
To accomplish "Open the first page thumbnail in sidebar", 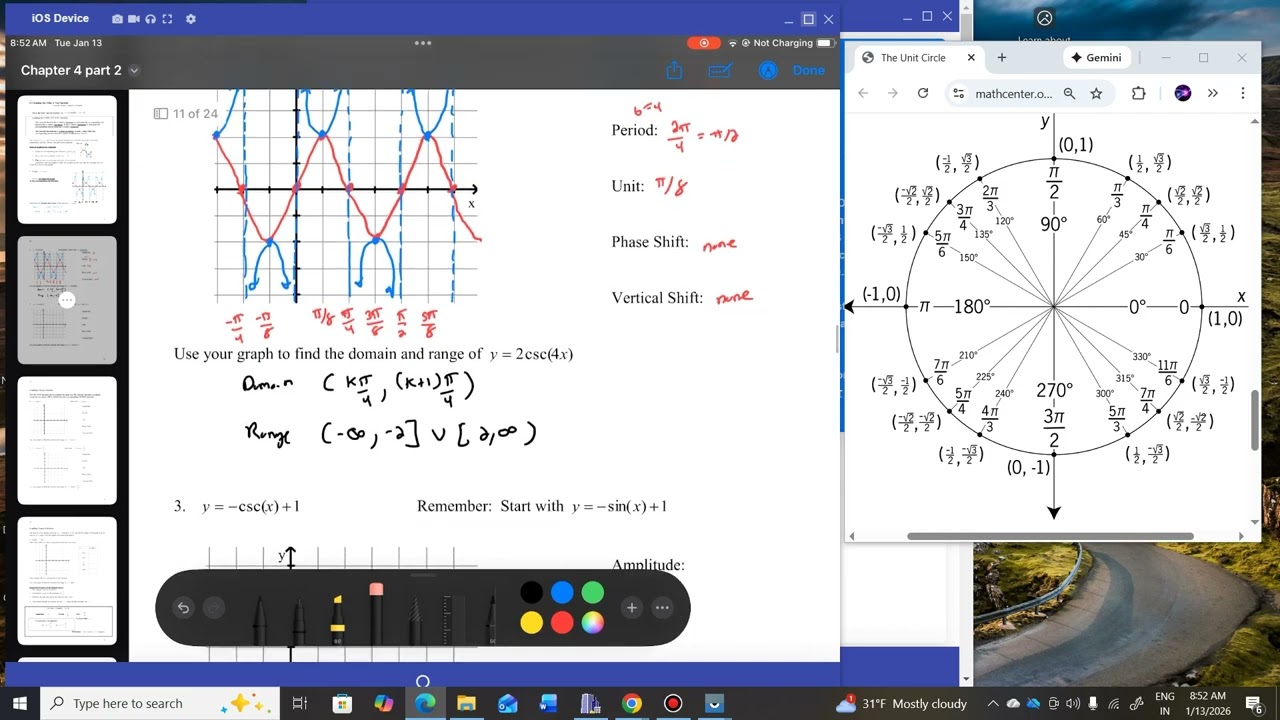I will pyautogui.click(x=67, y=160).
